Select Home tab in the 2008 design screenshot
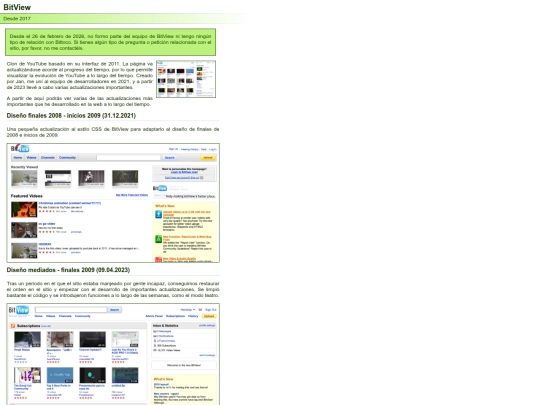Image resolution: width=540 pixels, height=405 pixels. pos(18,158)
